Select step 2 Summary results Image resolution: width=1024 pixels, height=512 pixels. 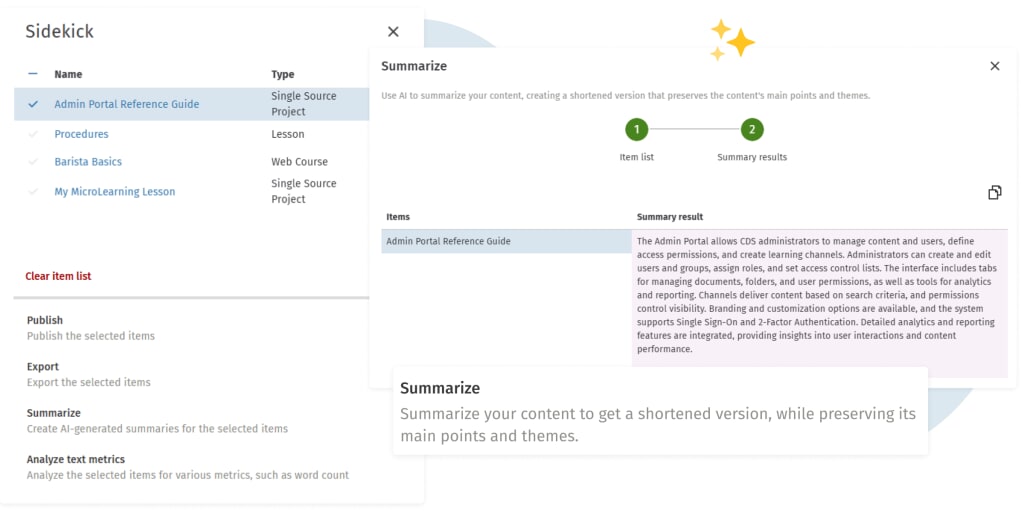tap(752, 130)
